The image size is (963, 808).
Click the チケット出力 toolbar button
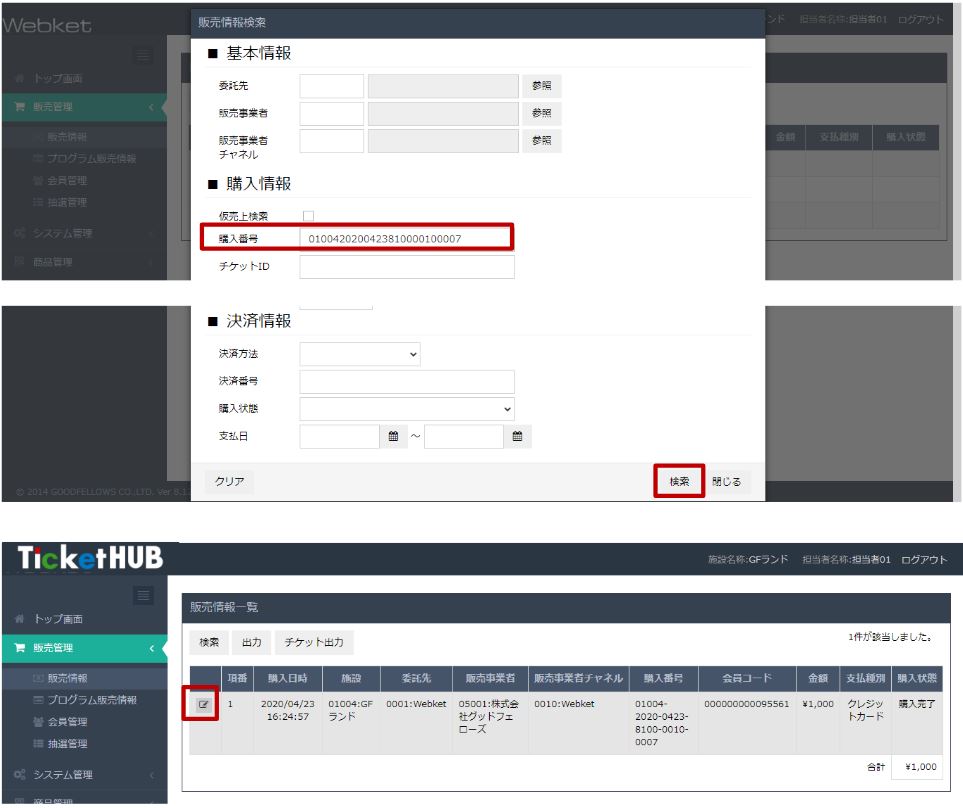[314, 642]
